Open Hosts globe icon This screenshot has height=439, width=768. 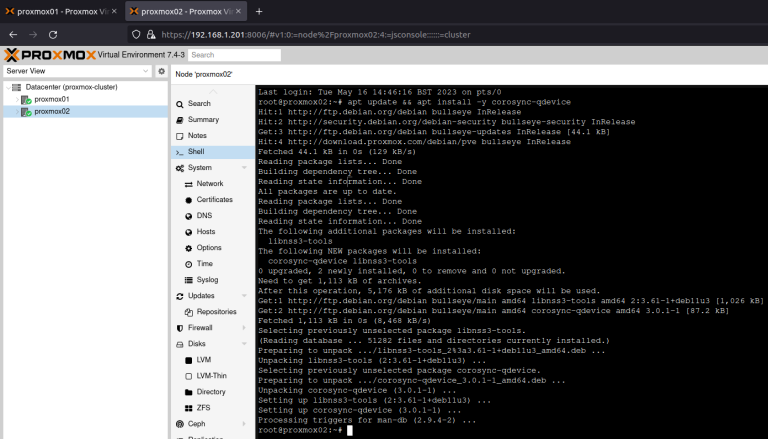(x=189, y=232)
